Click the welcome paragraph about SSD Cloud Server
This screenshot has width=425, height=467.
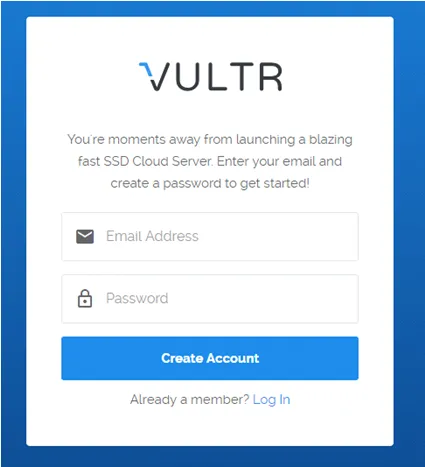pos(210,161)
